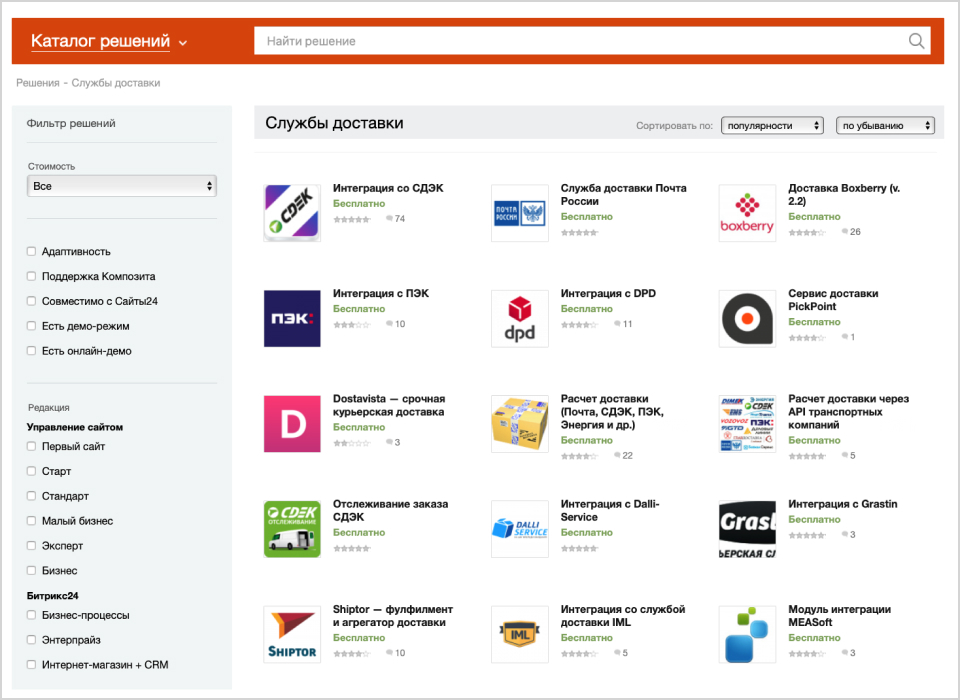Select the ПЭК logo icon

point(292,318)
